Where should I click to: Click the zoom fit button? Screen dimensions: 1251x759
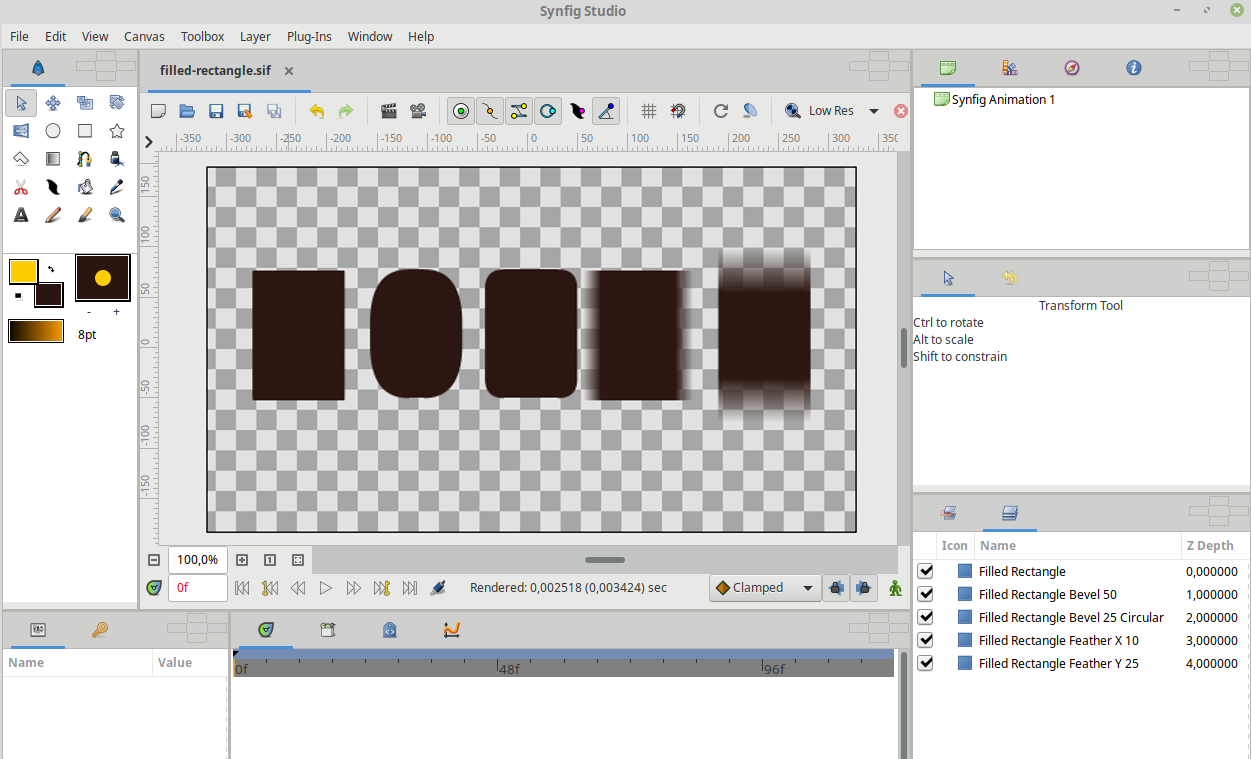coord(298,560)
